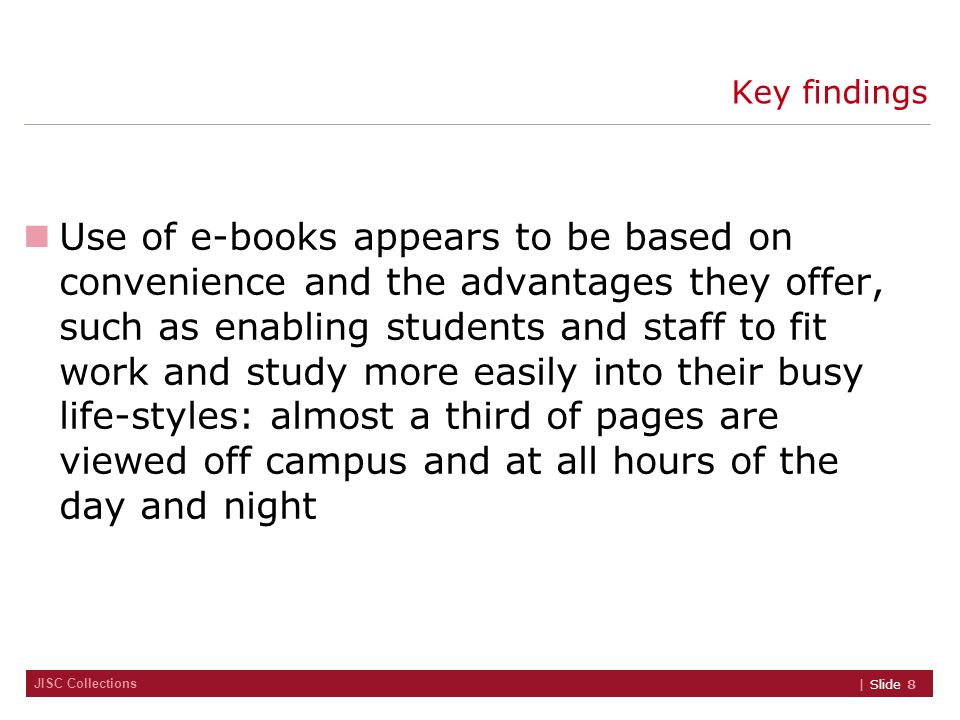Click the phrase "day and night"
This screenshot has height=720, width=960.
pyautogui.click(x=188, y=508)
